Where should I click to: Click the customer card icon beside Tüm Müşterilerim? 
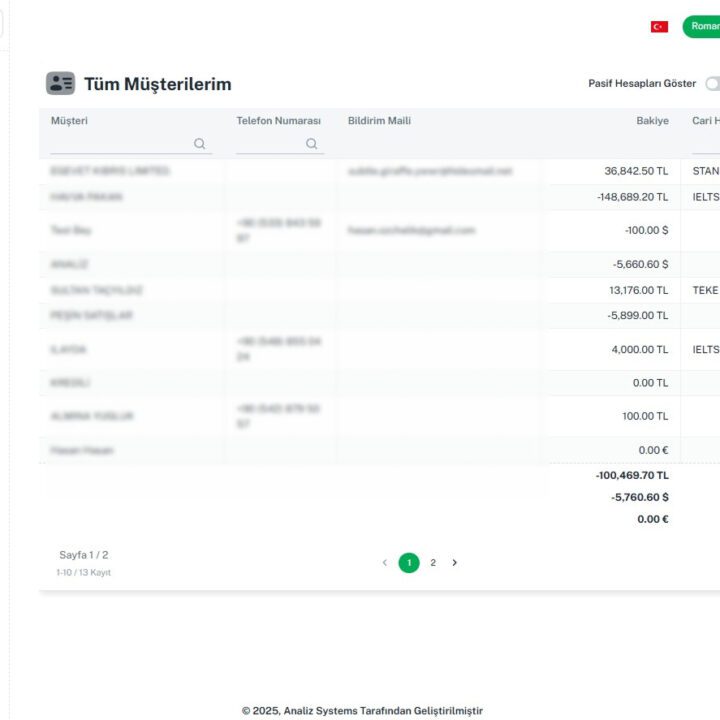coord(60,83)
